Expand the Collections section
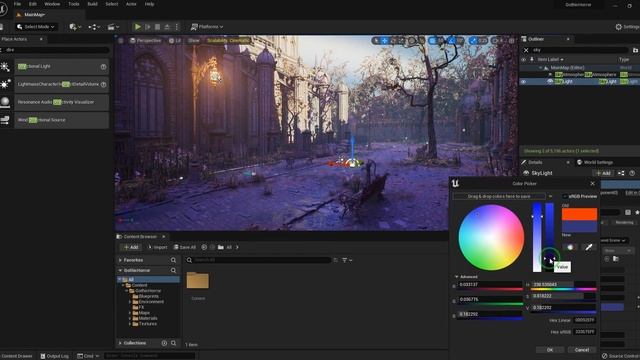This screenshot has height=360, width=640. [120, 343]
